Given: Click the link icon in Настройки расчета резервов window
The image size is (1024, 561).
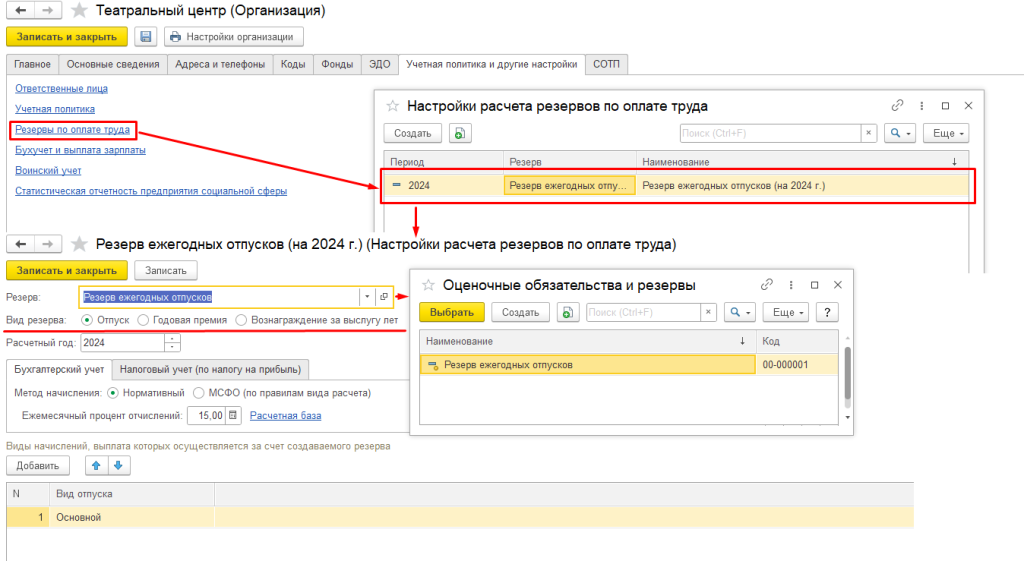Looking at the screenshot, I should [897, 106].
